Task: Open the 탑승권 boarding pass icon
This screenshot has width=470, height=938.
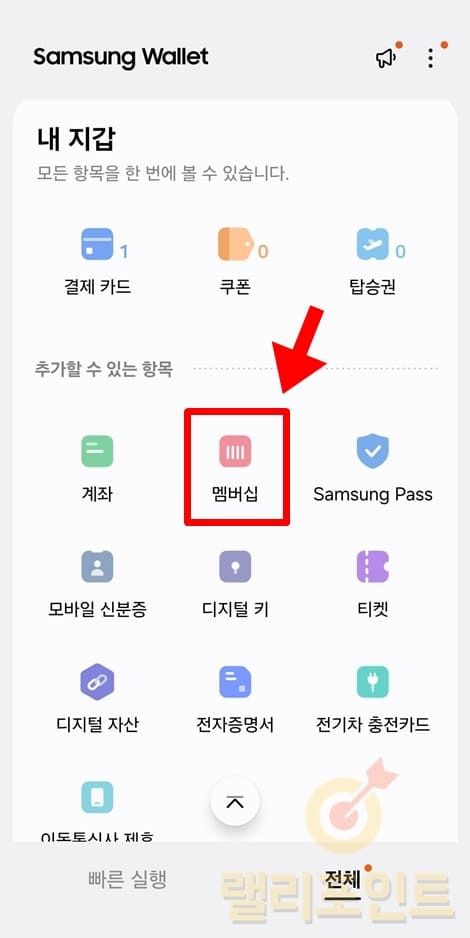Action: 373,244
